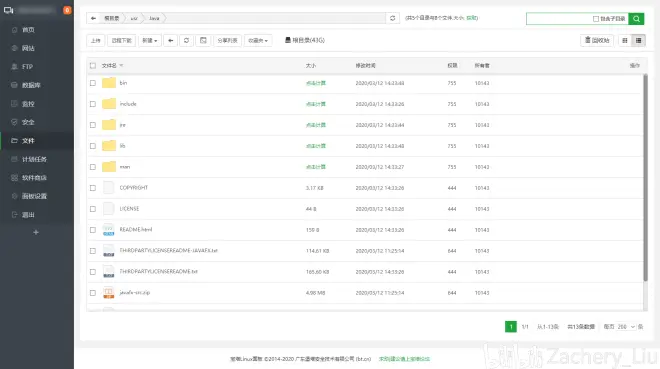Image resolution: width=660 pixels, height=369 pixels.
Task: Open the 数据库 database section
Action: [x=31, y=85]
